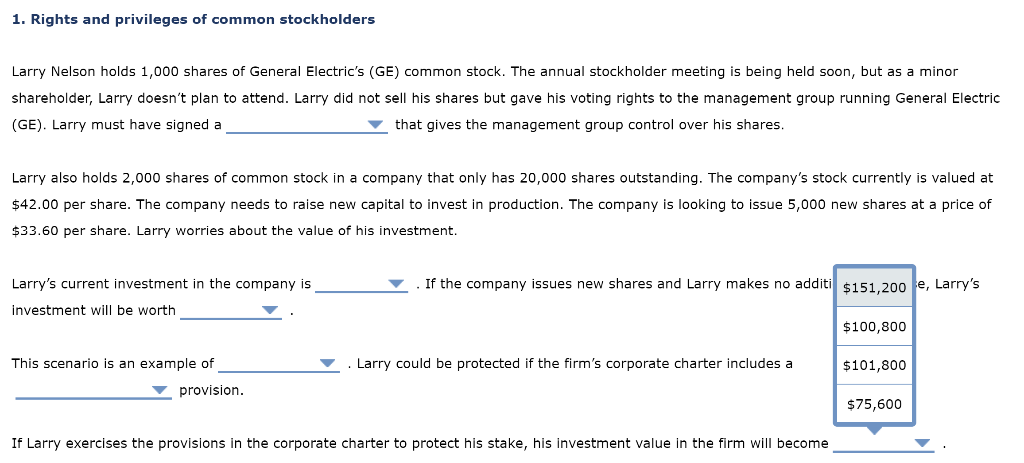Open dropdown after 'Larry must have signed a'
This screenshot has width=1024, height=463.
click(x=307, y=125)
